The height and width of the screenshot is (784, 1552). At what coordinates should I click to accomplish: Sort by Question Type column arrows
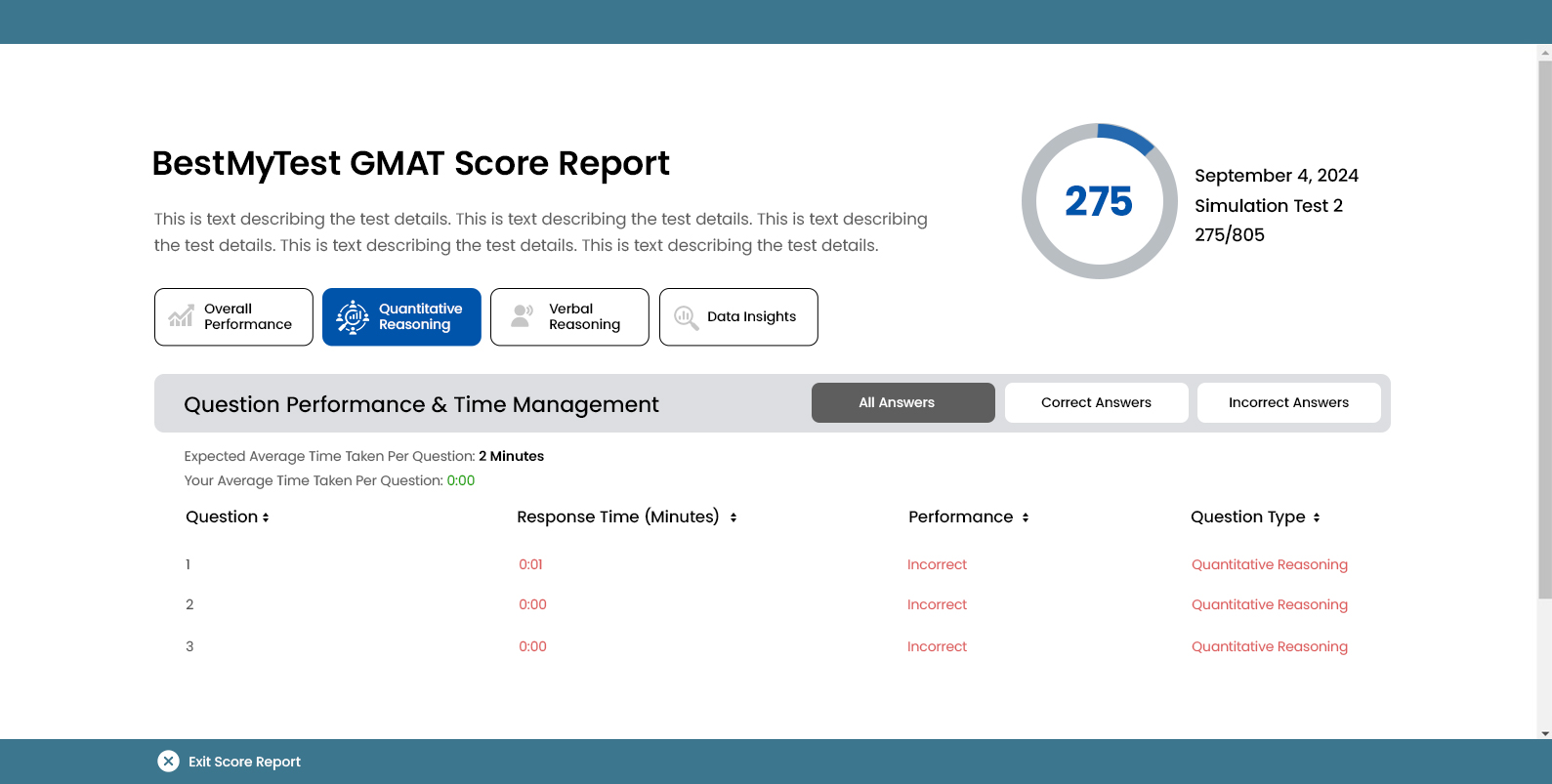point(1317,517)
